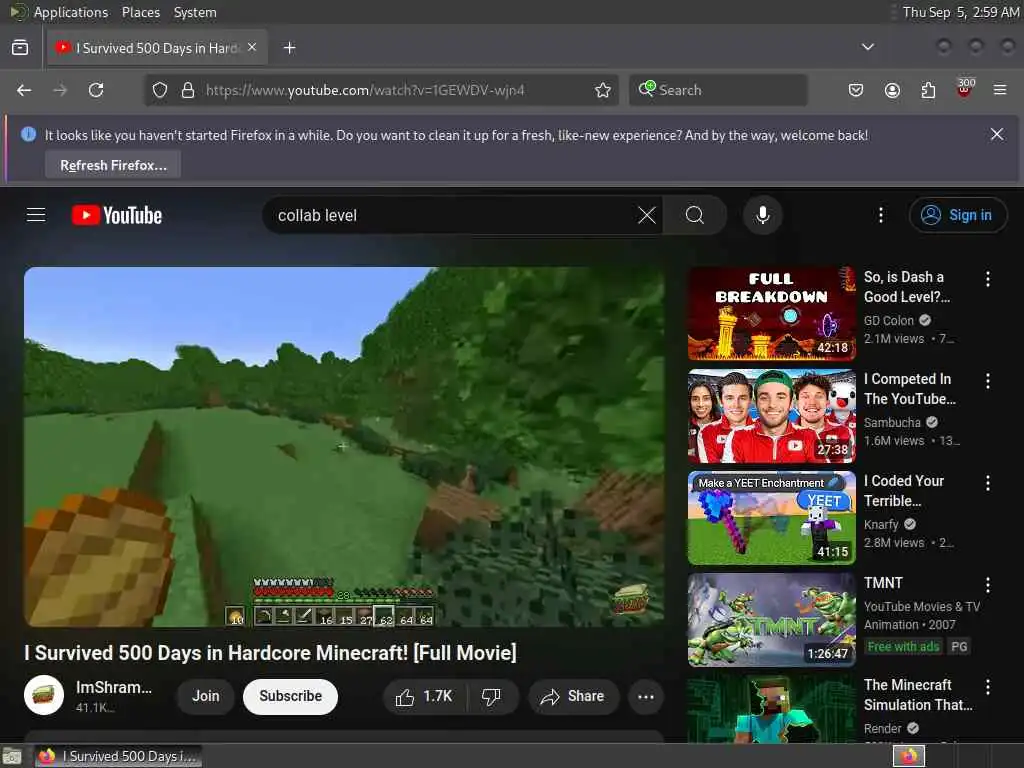Viewport: 1024px width, 768px height.
Task: Go back with Firefox back arrow
Action: 24,90
